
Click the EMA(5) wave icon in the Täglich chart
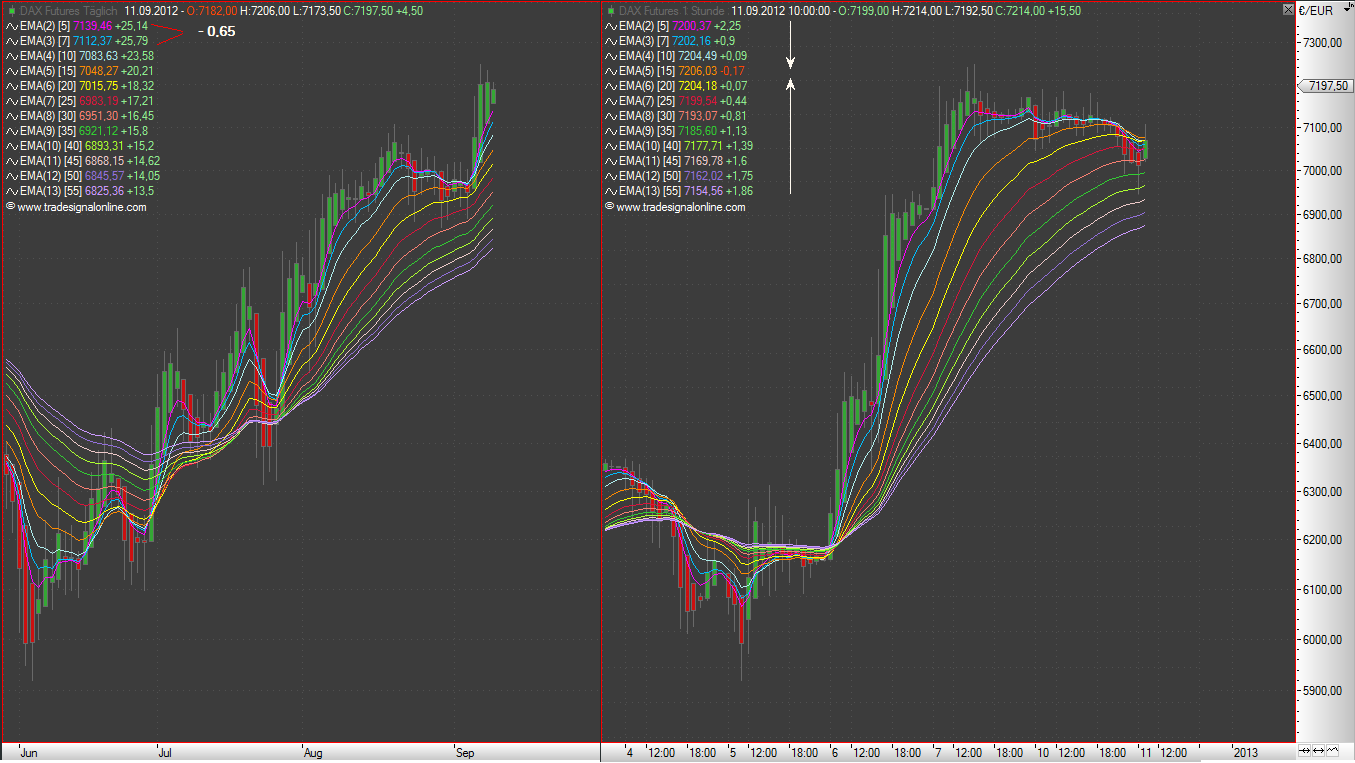click(x=11, y=71)
